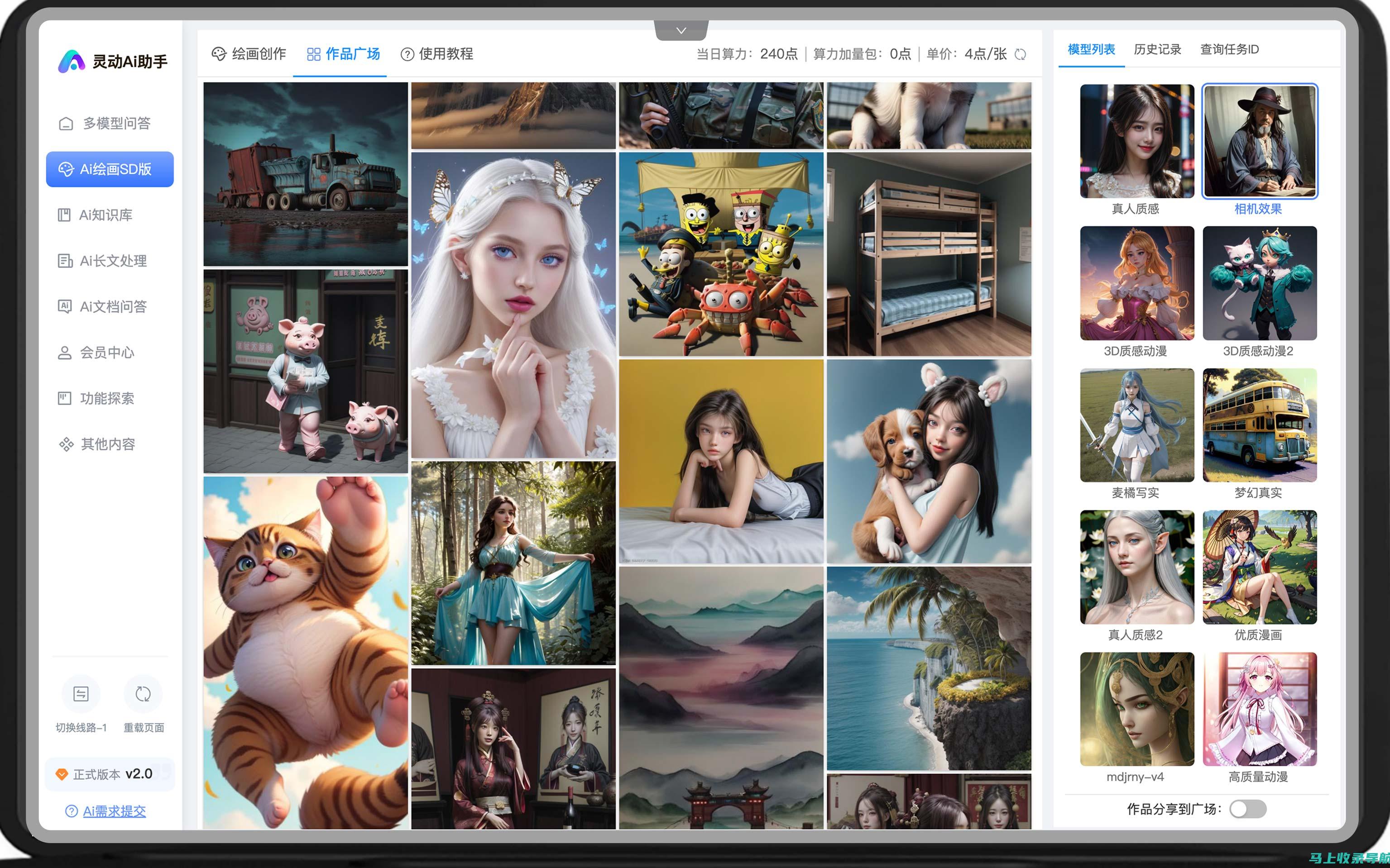Open the forest girl in teal dress image

513,563
